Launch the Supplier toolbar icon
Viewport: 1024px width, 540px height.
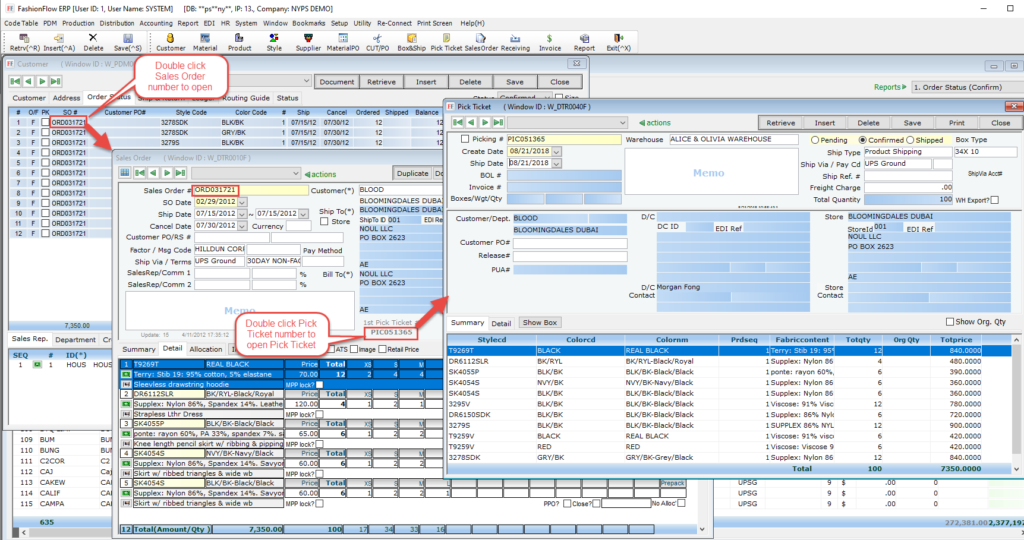tap(308, 39)
